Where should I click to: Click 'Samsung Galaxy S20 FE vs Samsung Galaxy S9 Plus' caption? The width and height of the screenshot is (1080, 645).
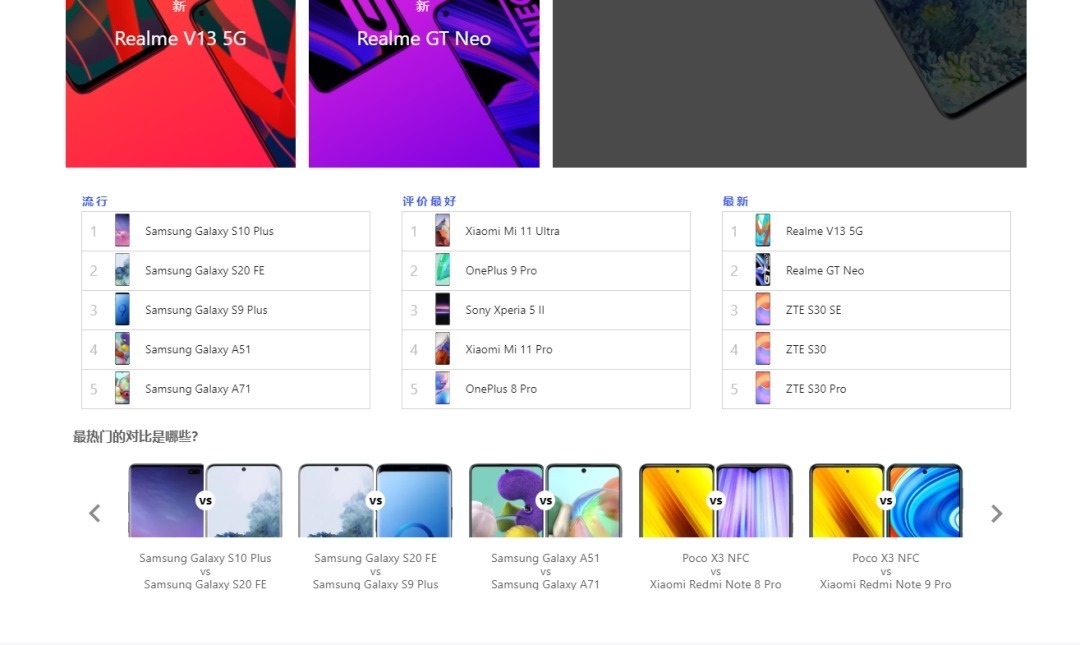[x=375, y=571]
